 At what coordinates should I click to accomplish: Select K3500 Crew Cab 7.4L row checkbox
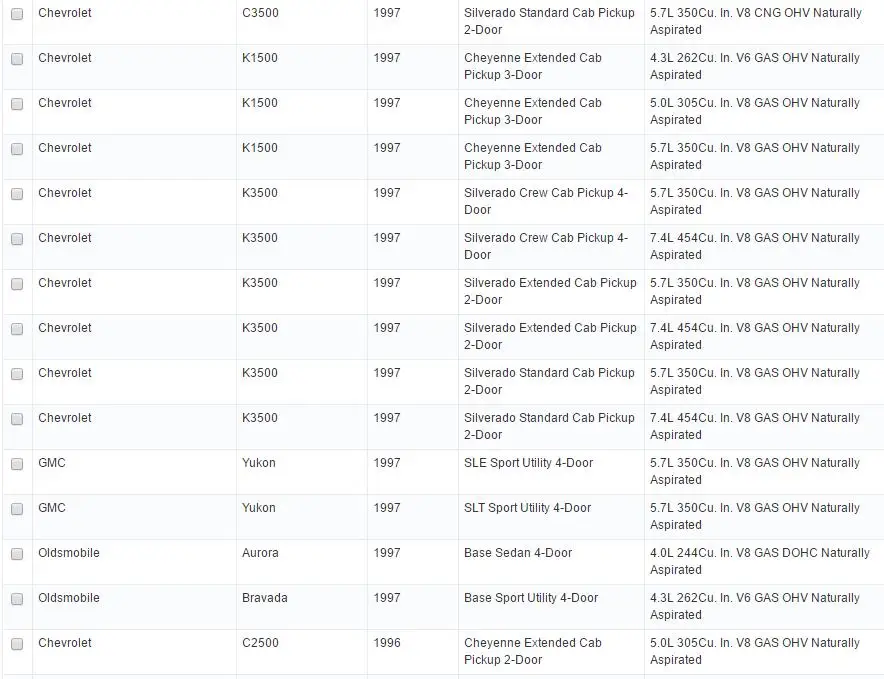point(17,239)
